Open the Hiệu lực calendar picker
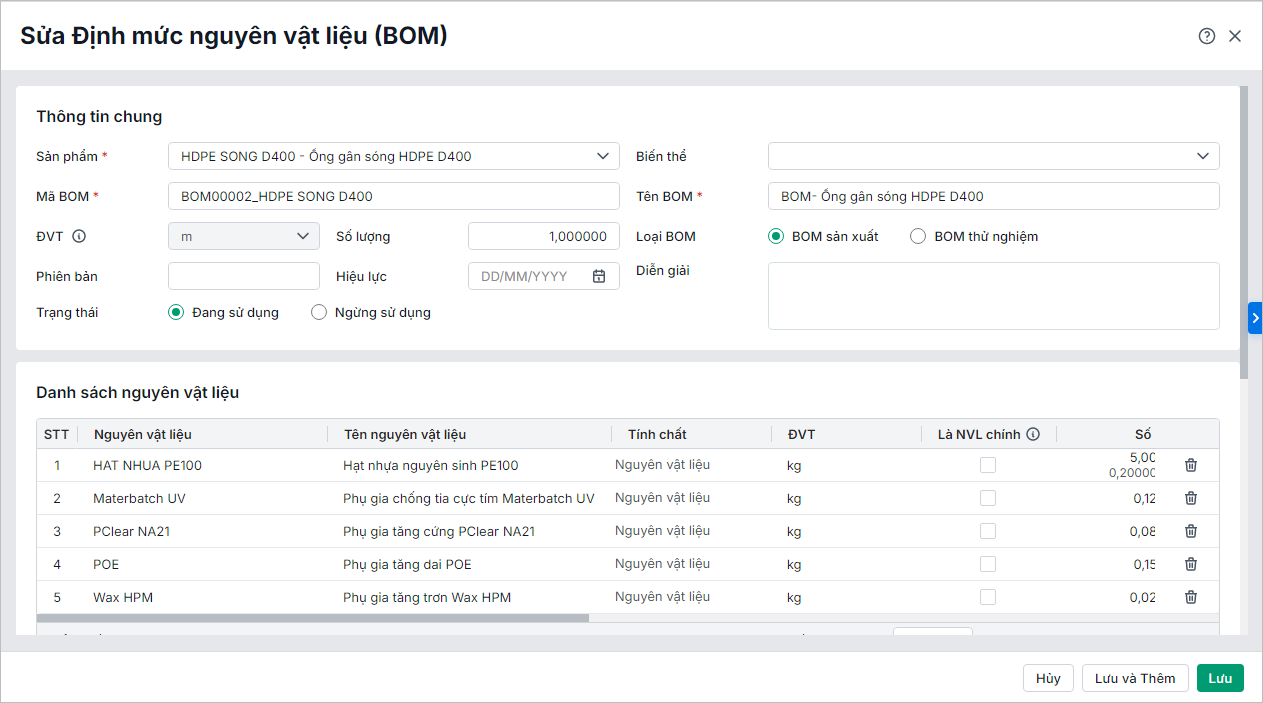 click(x=599, y=276)
